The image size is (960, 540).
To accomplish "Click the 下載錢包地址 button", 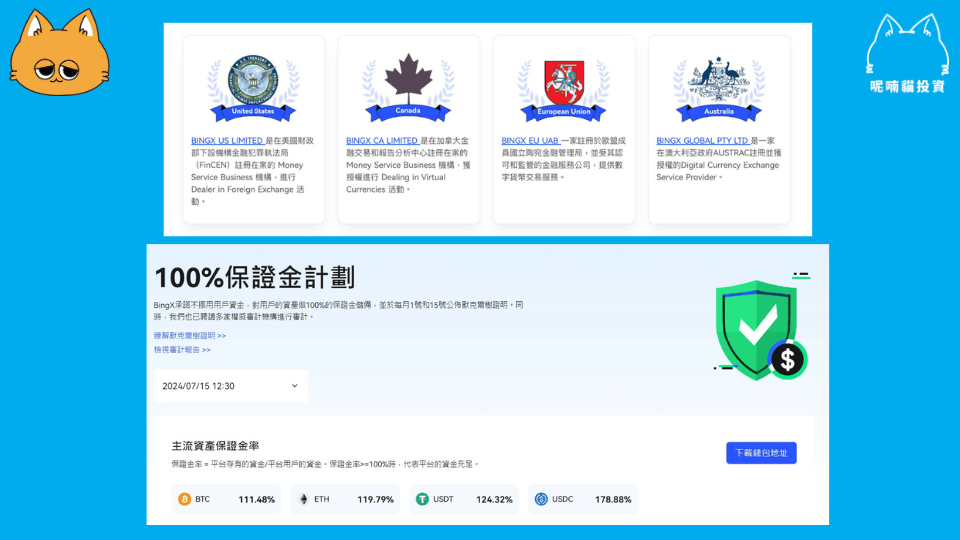I will coord(761,453).
